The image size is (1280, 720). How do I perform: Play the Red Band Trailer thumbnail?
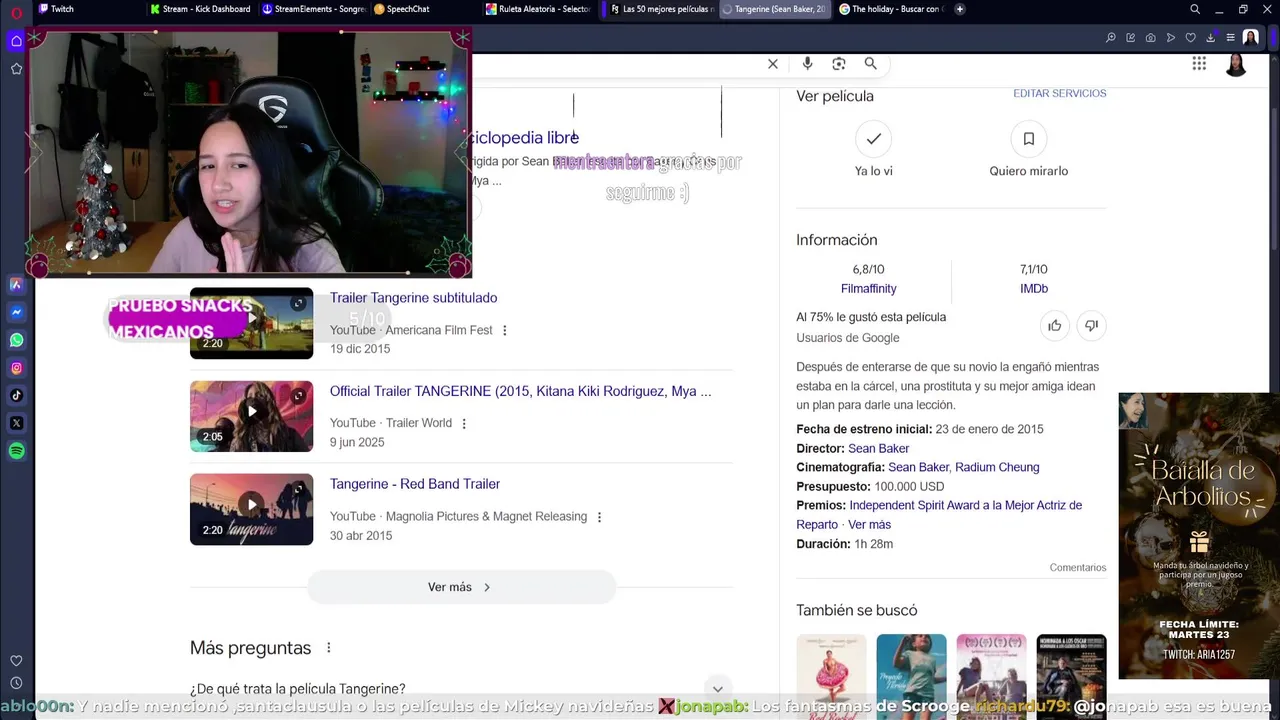point(251,509)
